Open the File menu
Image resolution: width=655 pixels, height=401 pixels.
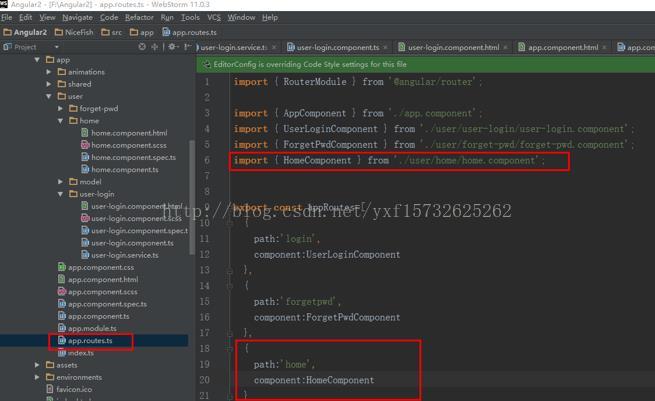[x=7, y=18]
